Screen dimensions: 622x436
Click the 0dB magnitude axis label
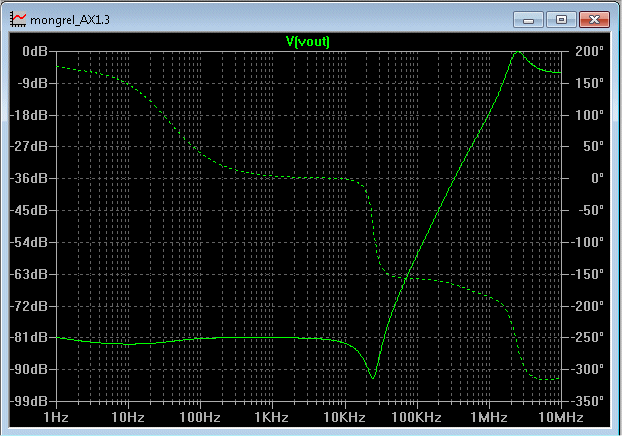pyautogui.click(x=35, y=51)
